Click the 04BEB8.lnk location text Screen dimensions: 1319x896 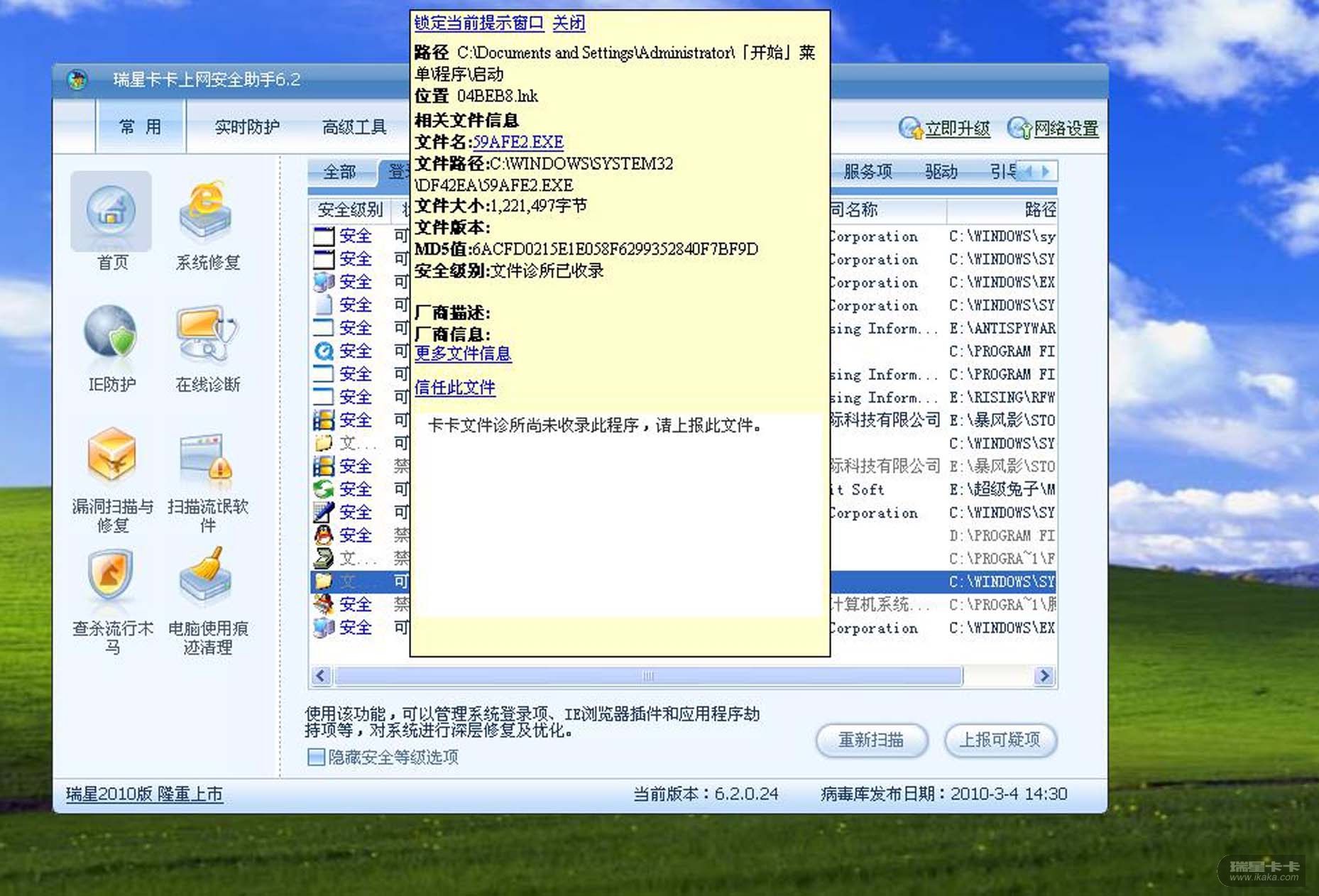(x=497, y=97)
